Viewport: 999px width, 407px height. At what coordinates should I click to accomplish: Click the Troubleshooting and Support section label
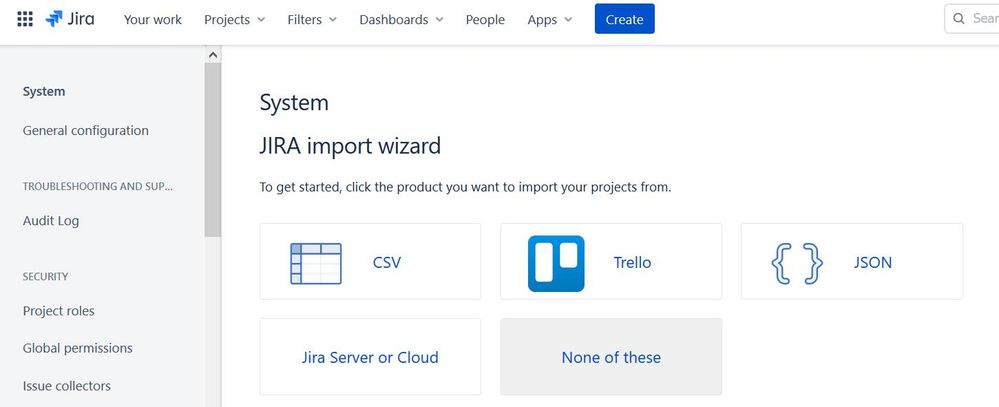98,187
